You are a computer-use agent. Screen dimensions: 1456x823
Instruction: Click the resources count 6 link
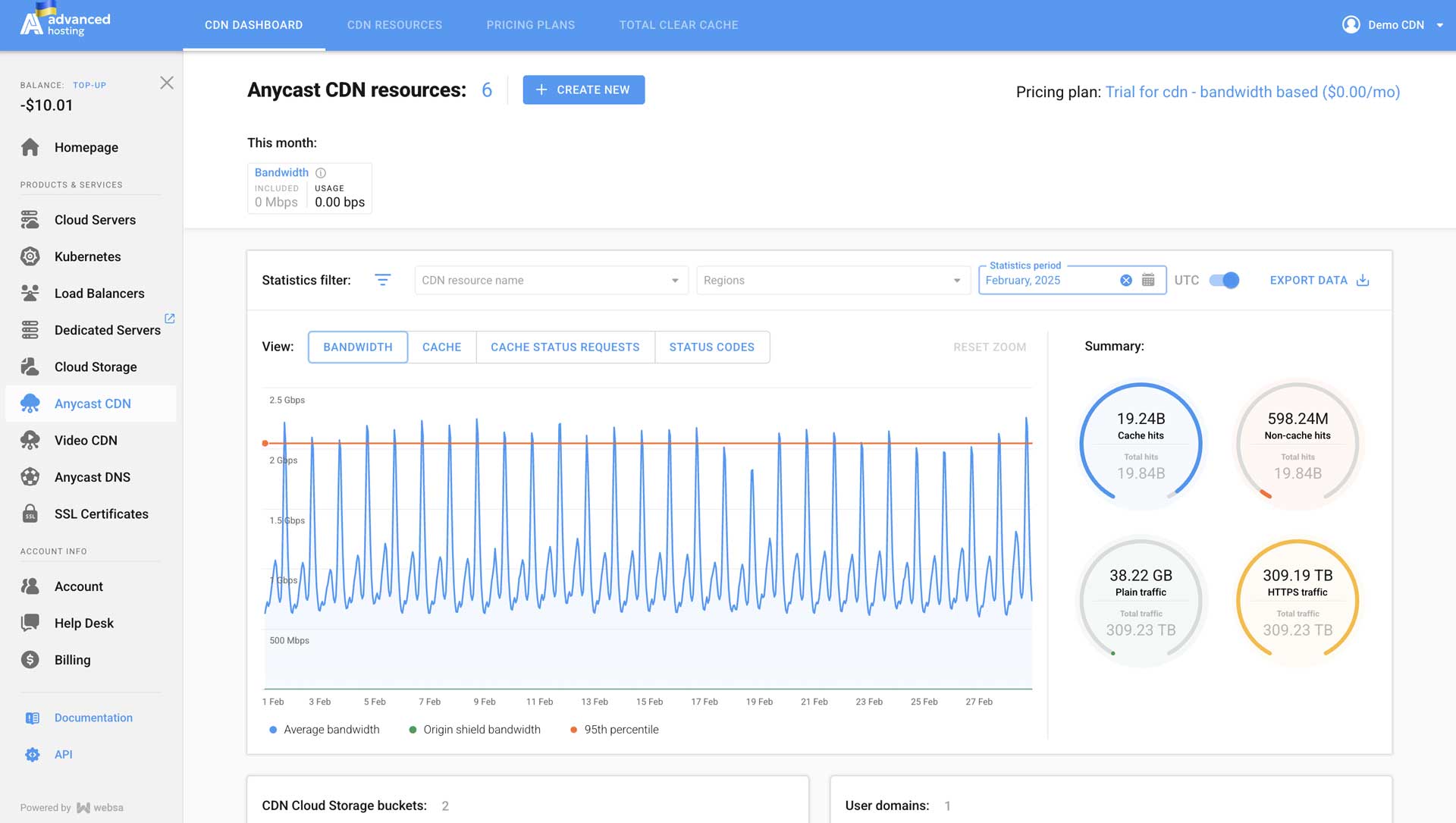[x=487, y=90]
